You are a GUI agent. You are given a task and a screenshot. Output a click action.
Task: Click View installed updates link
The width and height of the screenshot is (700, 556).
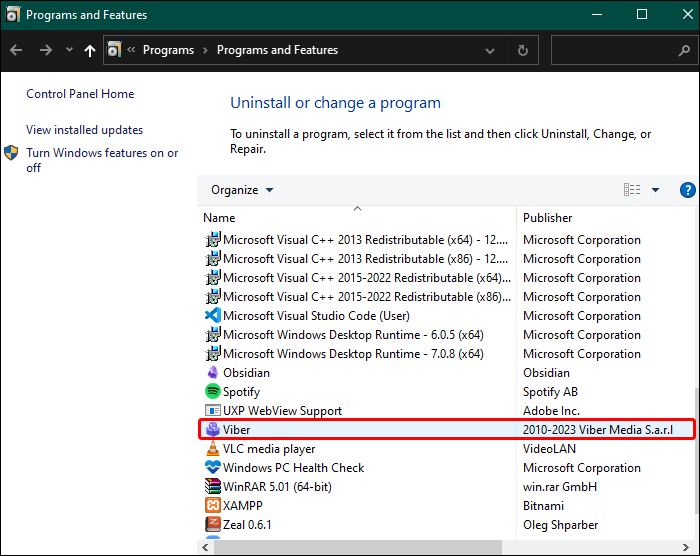[x=84, y=130]
